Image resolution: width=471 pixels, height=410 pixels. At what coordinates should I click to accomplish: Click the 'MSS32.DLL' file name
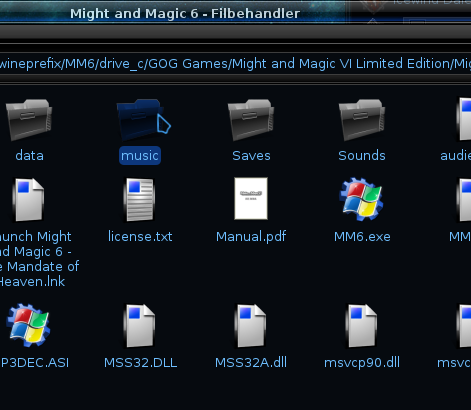140,363
